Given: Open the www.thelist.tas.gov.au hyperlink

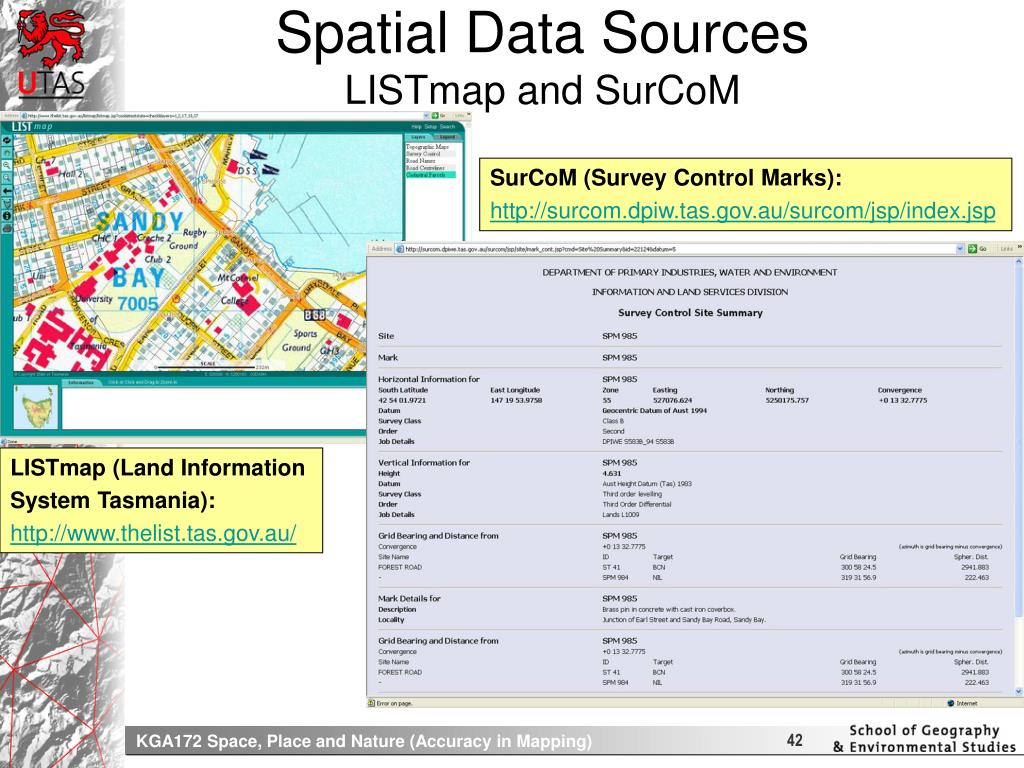Looking at the screenshot, I should [x=153, y=534].
